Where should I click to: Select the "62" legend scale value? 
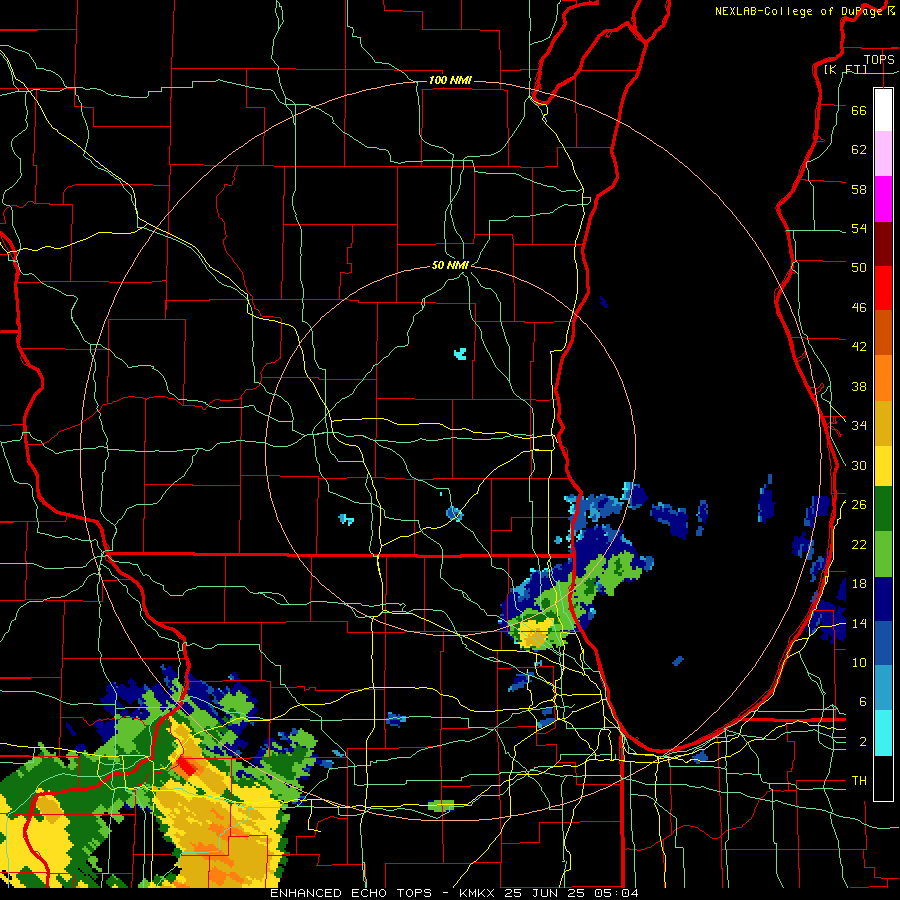859,150
